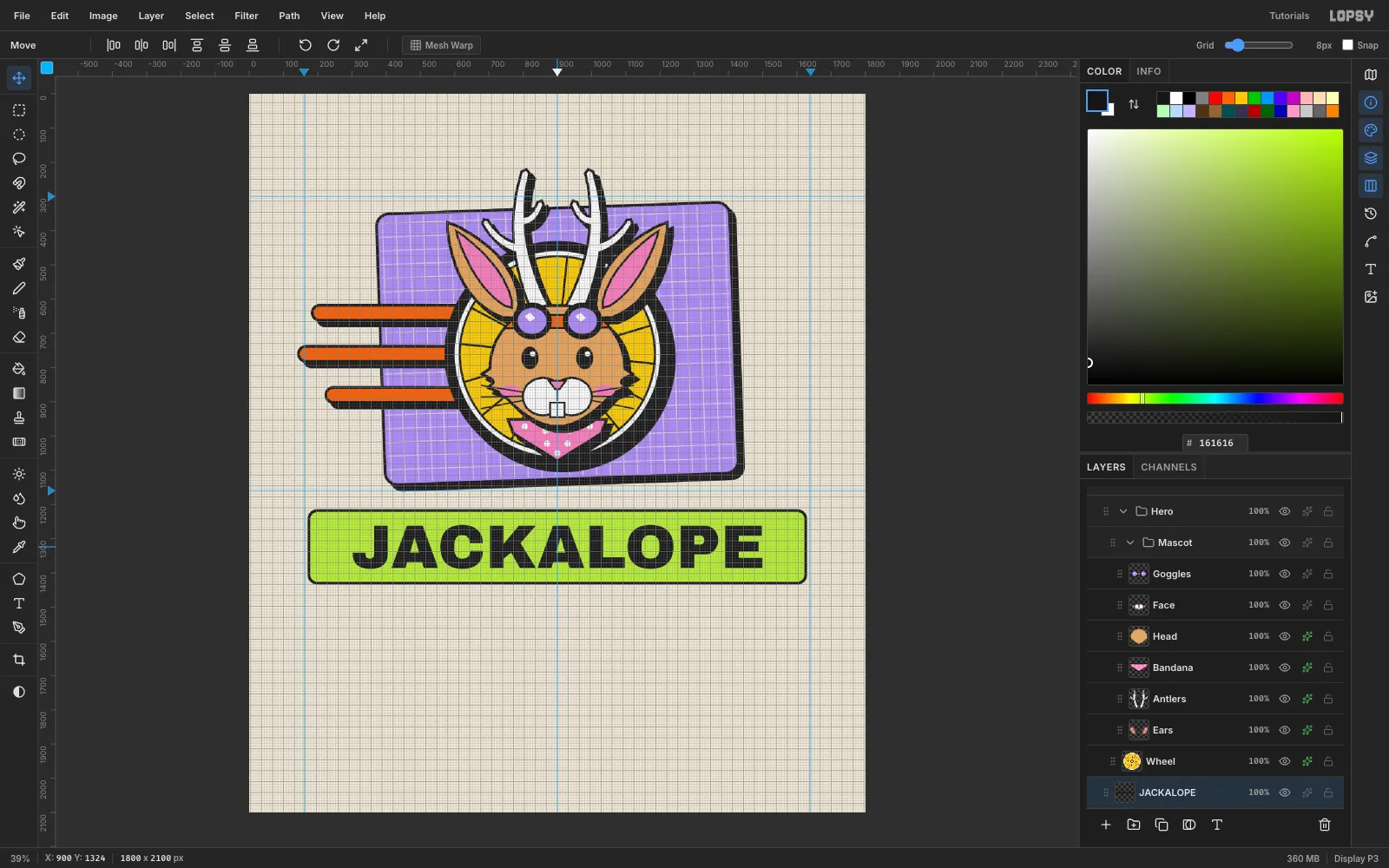
Task: Enable the Snap checkbox
Action: click(1348, 45)
